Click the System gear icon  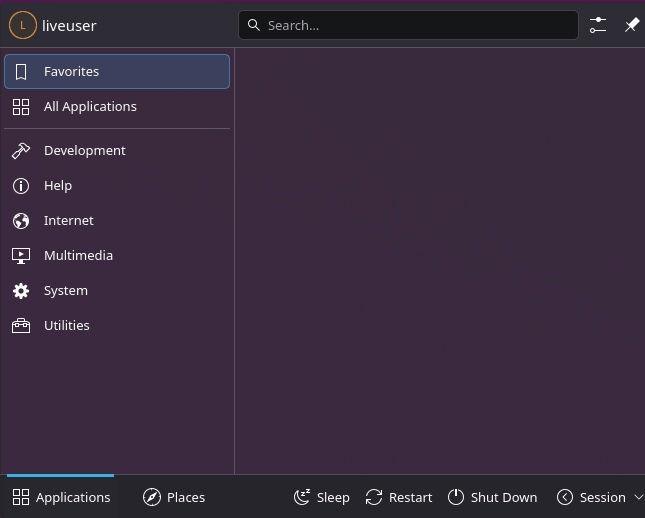[21, 291]
